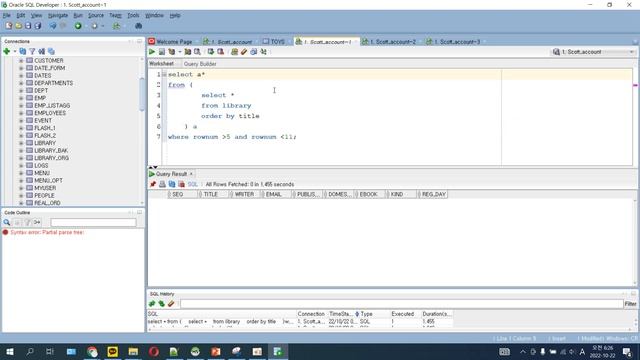Close the Query Result tab
Image resolution: width=640 pixels, height=360 pixels.
click(191, 174)
